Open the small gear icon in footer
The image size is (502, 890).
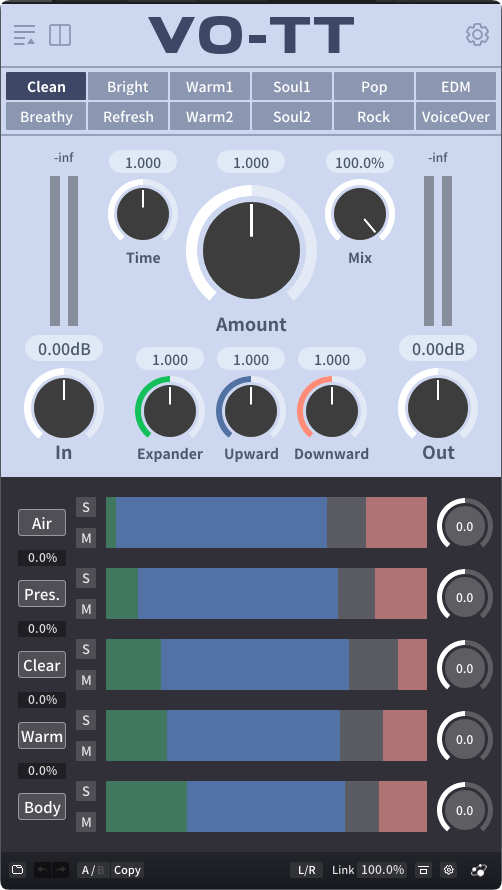[x=449, y=870]
